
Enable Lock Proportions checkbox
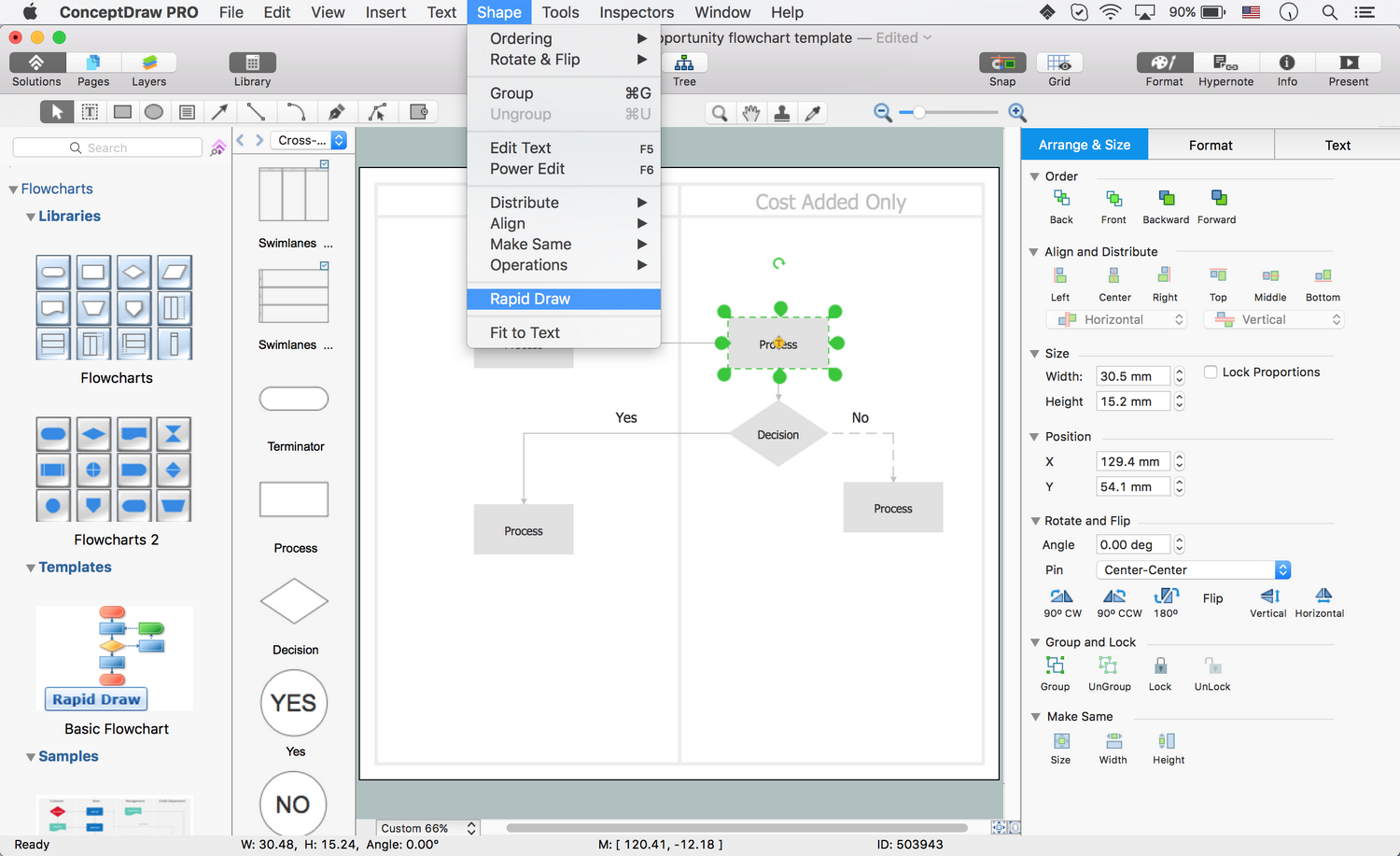(x=1211, y=372)
